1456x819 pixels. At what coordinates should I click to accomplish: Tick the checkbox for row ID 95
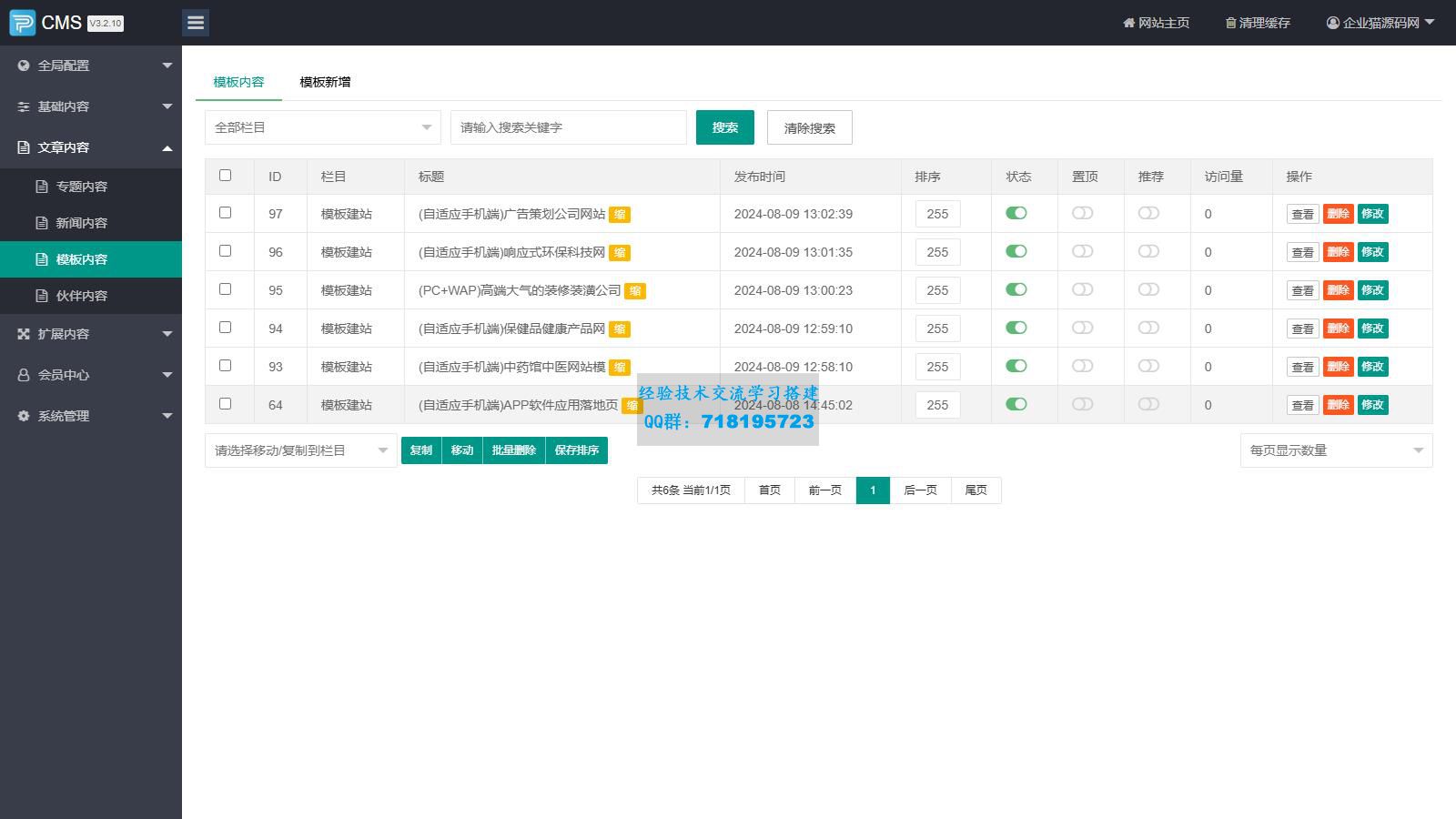point(226,288)
